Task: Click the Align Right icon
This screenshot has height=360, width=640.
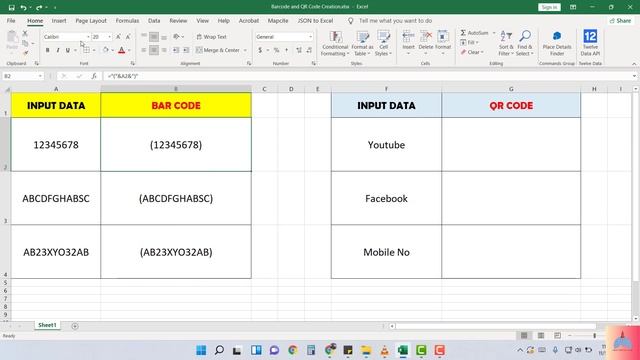Action: click(164, 50)
